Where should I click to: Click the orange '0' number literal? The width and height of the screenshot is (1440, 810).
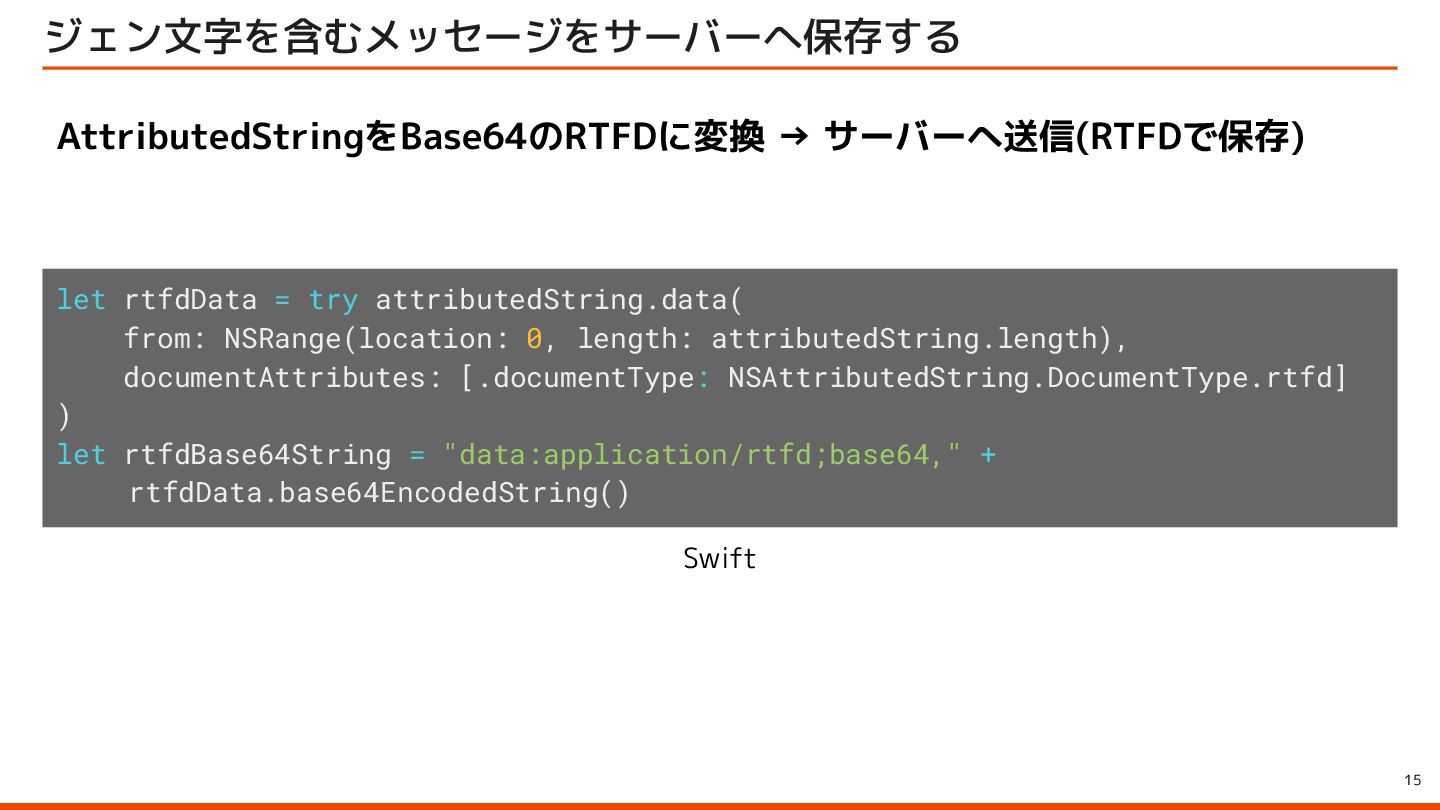534,339
